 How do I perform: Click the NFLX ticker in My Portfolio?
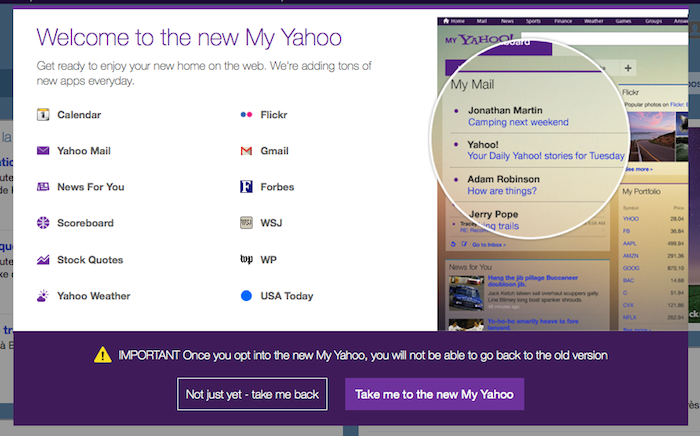tap(630, 317)
